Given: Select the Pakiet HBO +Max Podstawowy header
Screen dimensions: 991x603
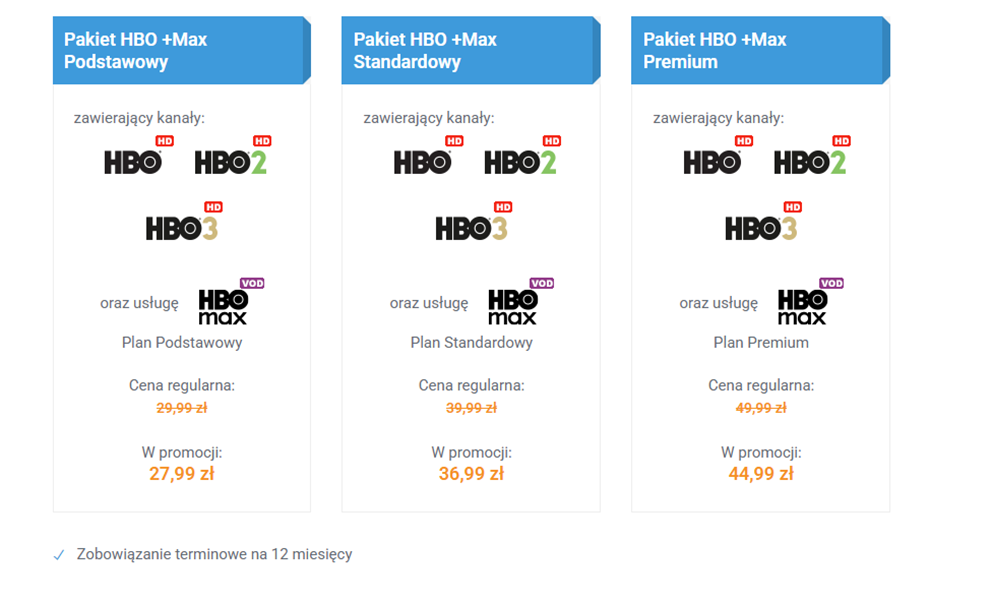Looking at the screenshot, I should pyautogui.click(x=181, y=50).
